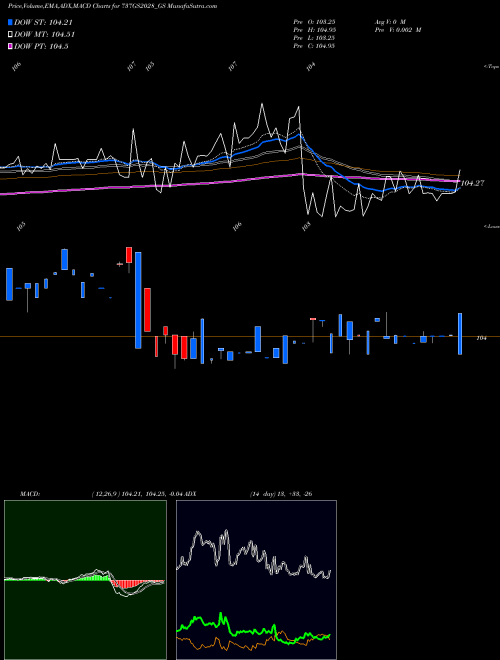This screenshot has width=500, height=660.
Task: Click the 104 axis label on candlestick chart
Action: point(481,338)
